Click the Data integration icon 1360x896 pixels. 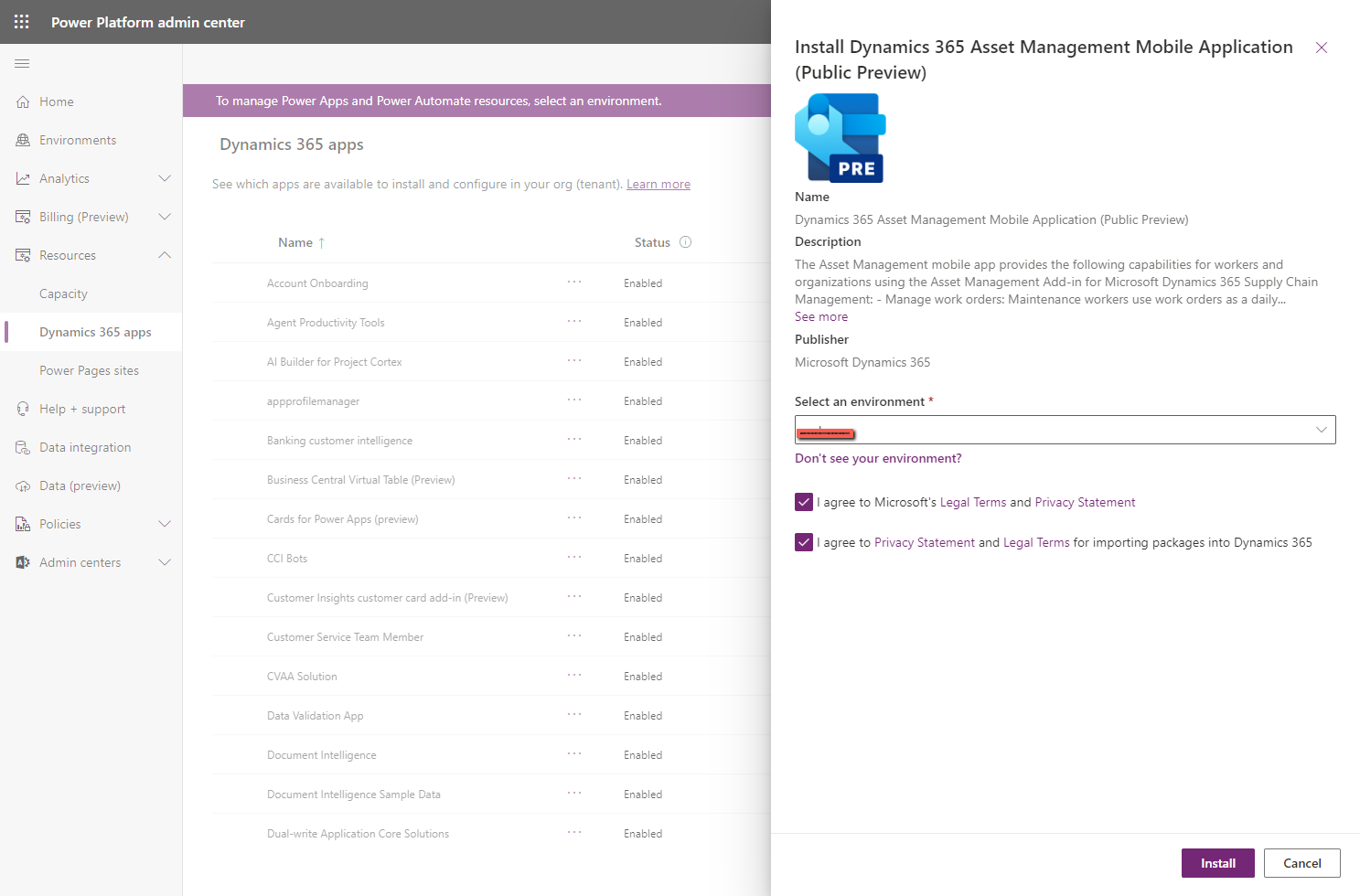23,447
